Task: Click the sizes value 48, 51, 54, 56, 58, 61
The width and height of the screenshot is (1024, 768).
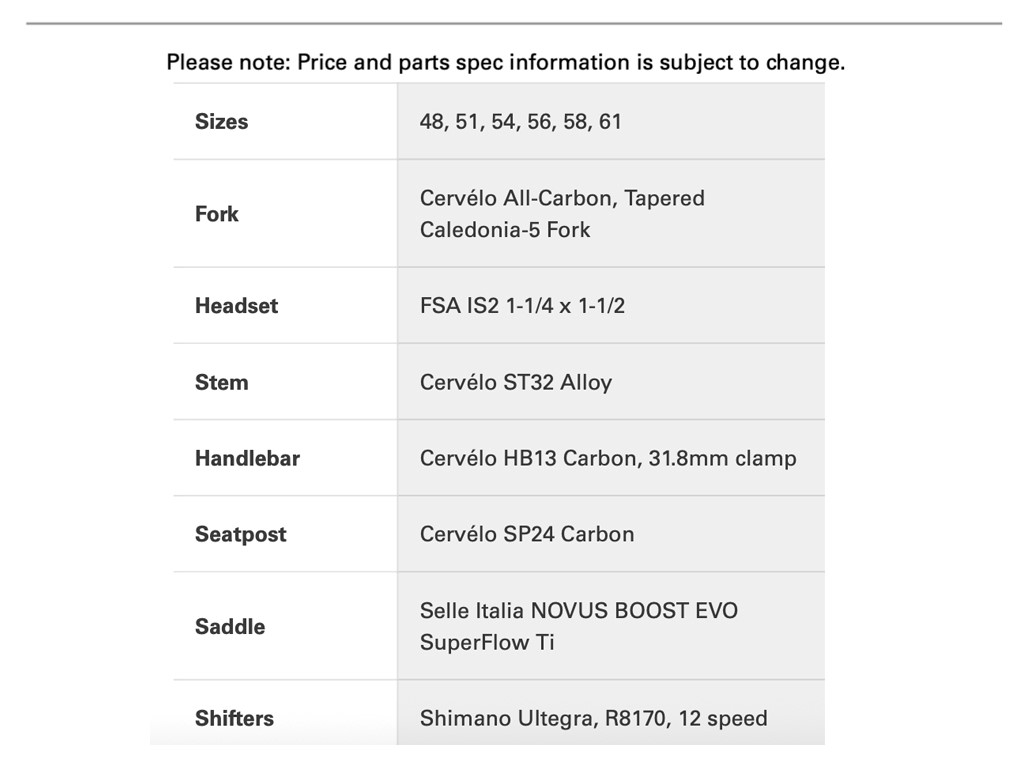Action: click(520, 122)
